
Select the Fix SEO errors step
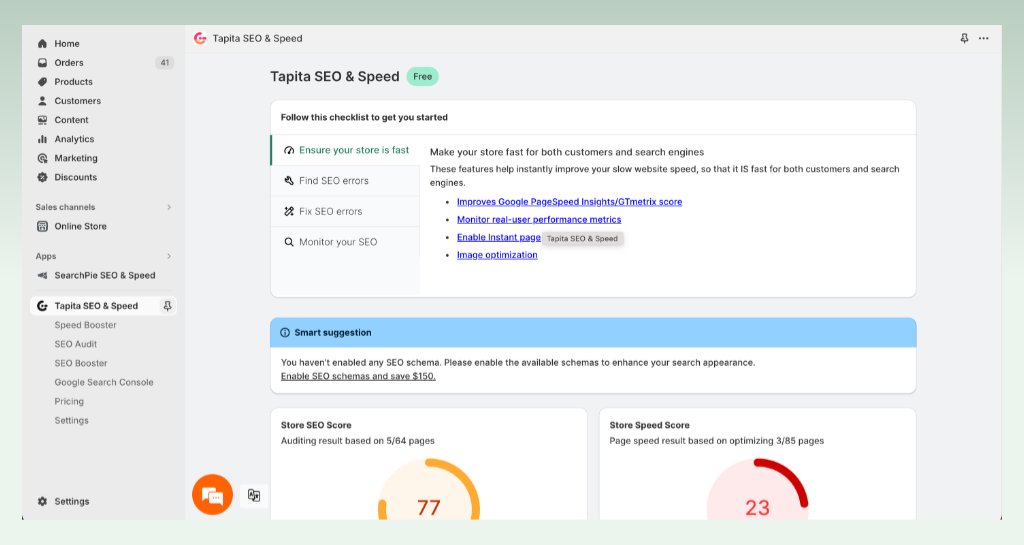click(345, 211)
